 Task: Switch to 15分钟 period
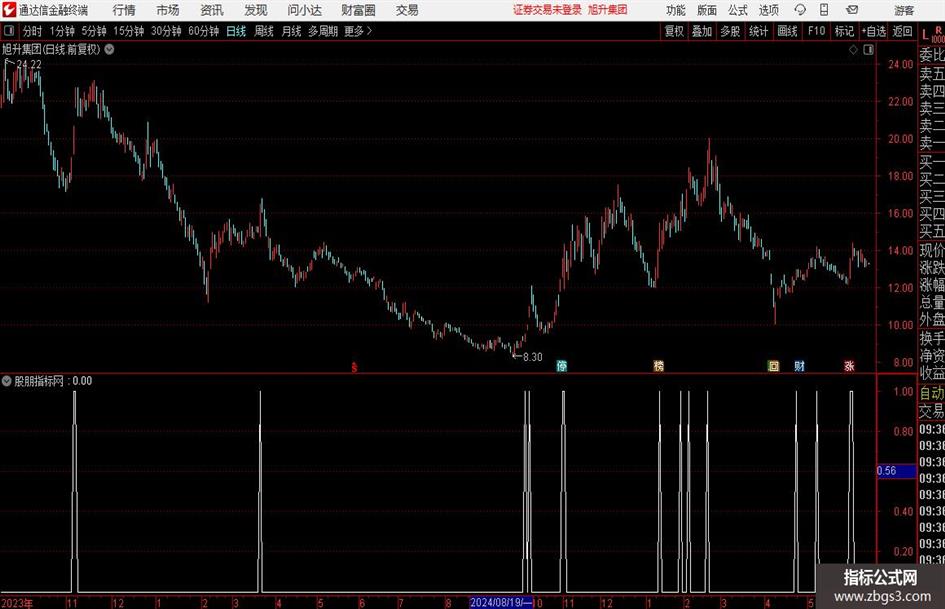click(129, 31)
